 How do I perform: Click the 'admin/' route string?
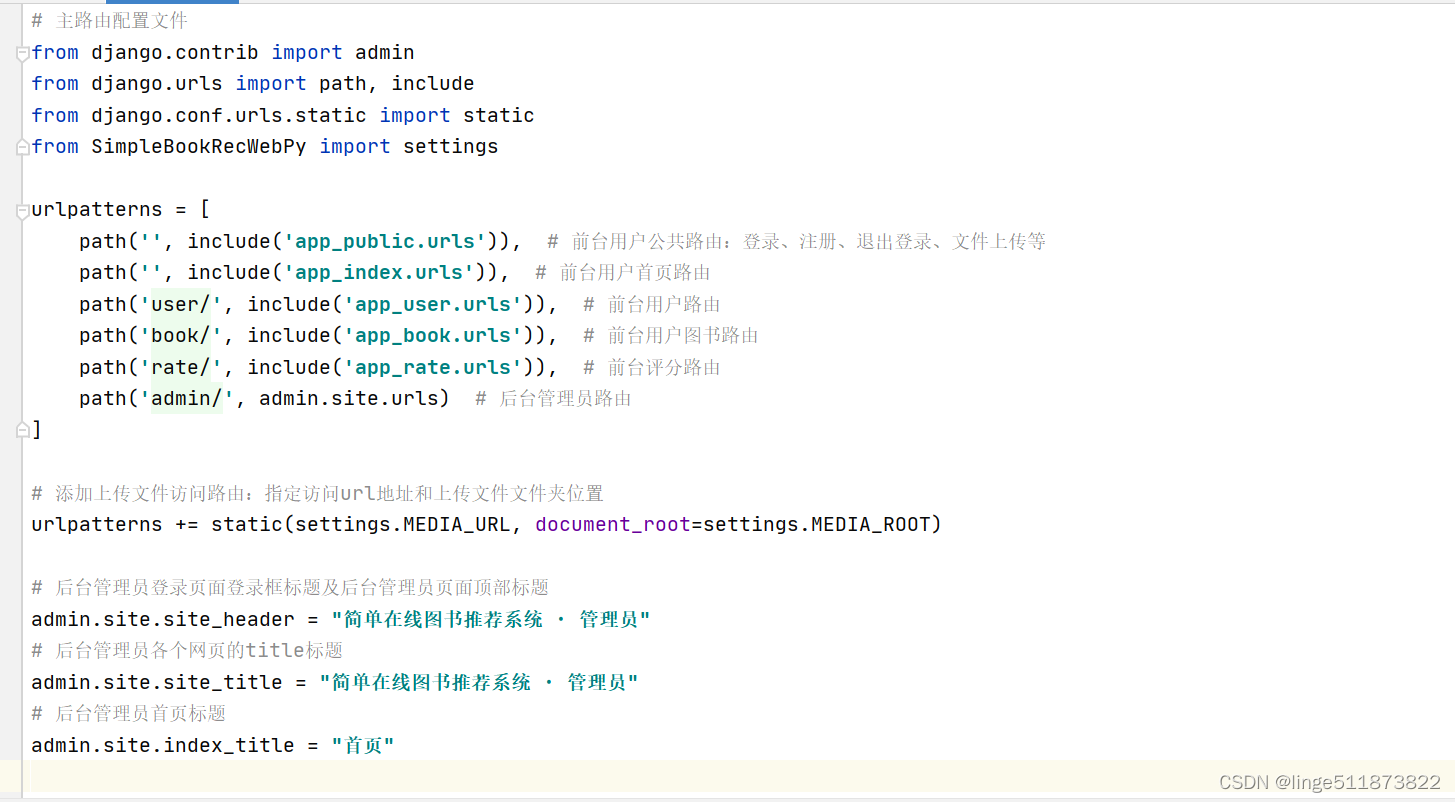pyautogui.click(x=187, y=398)
